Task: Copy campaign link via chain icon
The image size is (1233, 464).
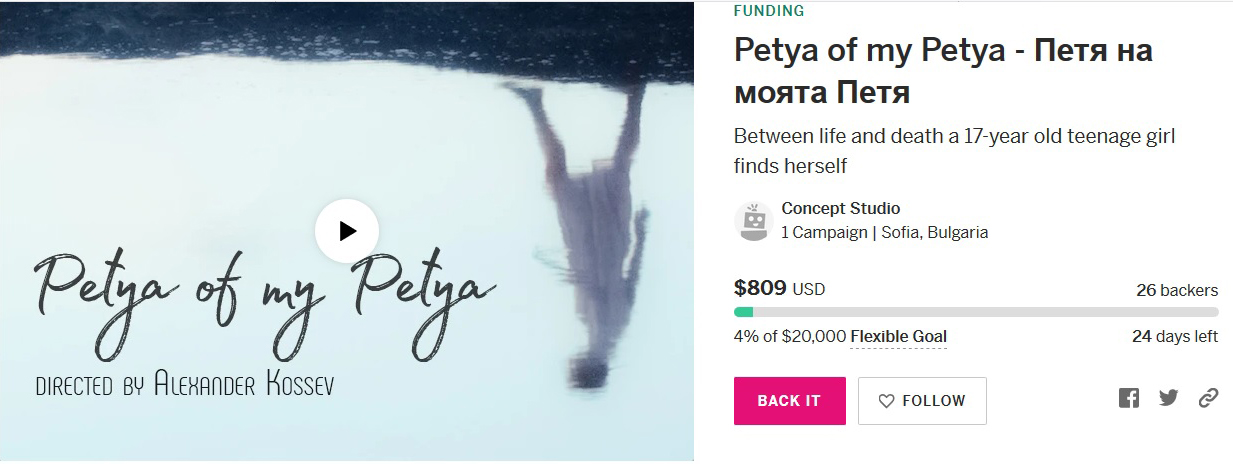Action: (1208, 398)
